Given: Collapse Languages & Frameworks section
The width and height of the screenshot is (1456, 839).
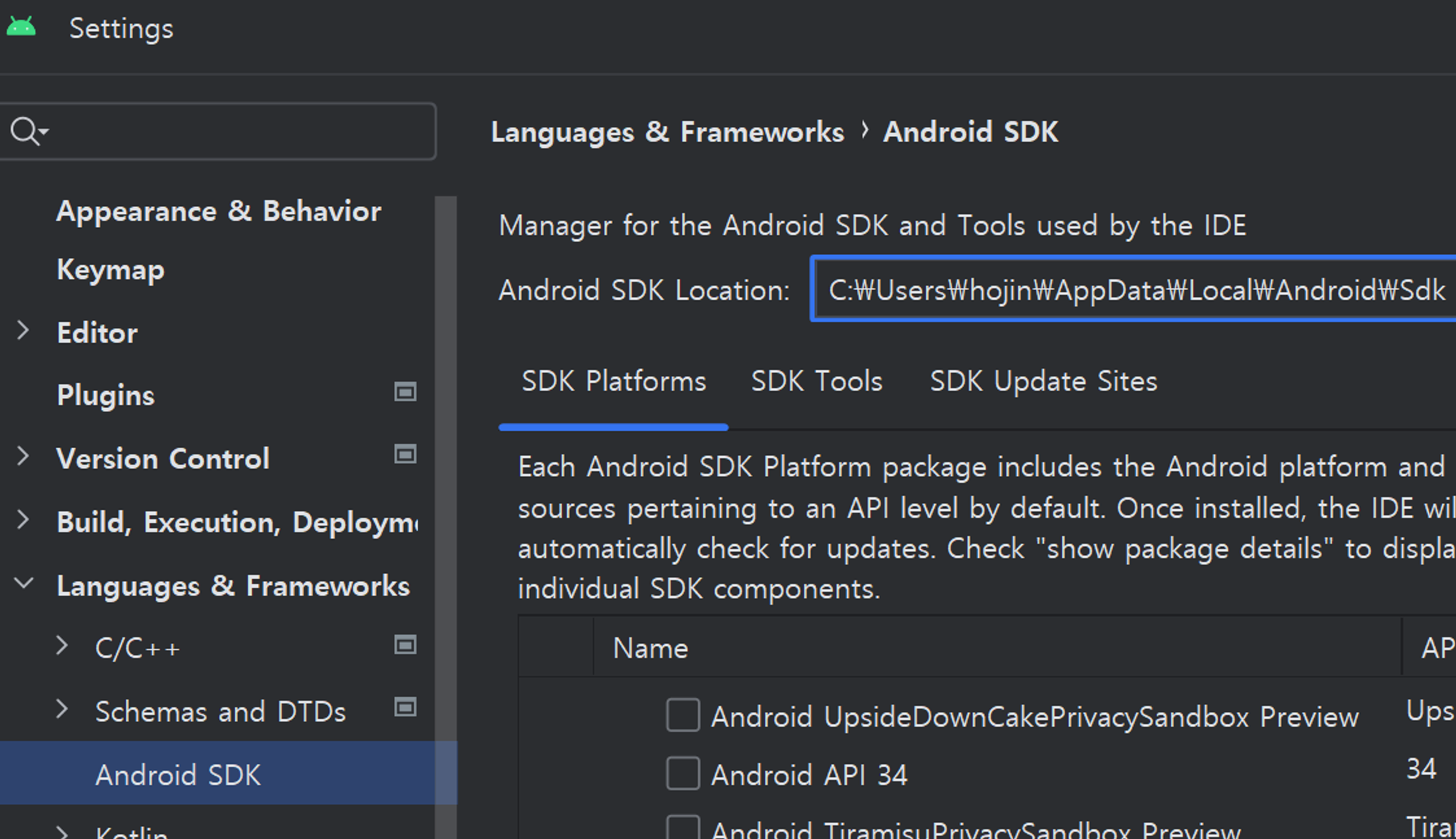Looking at the screenshot, I should 23,583.
